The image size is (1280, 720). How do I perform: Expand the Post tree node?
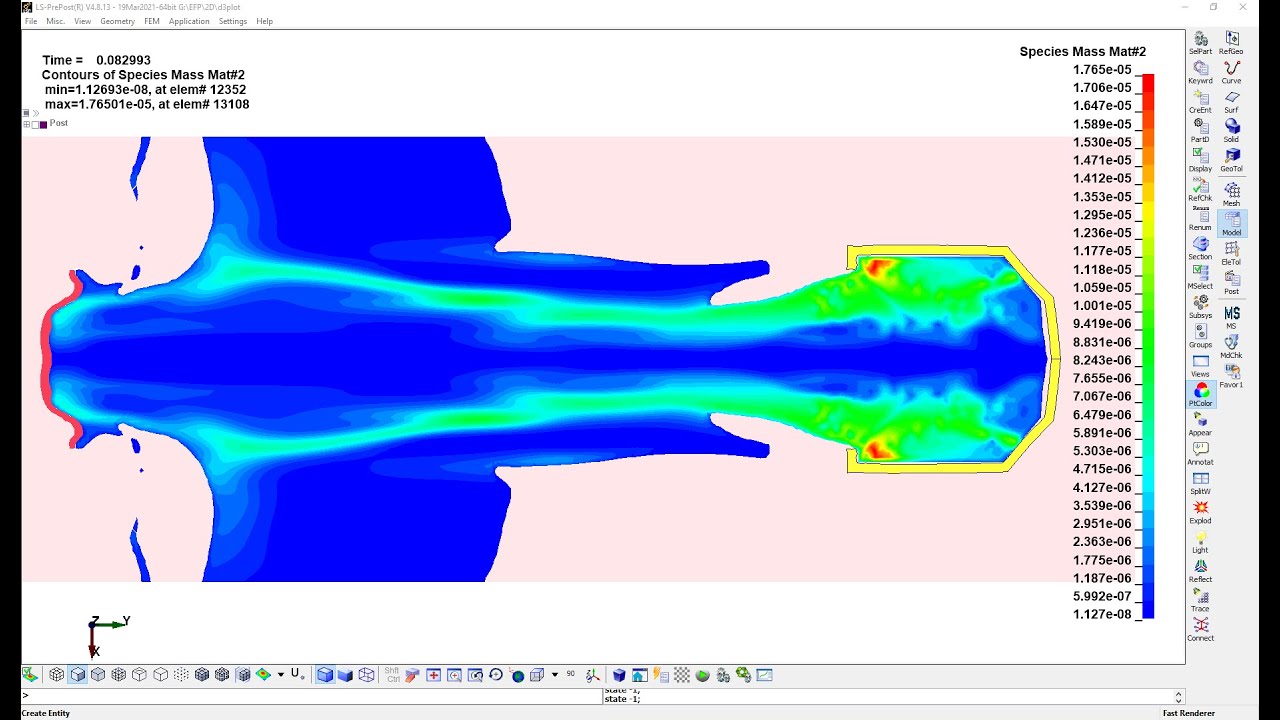tap(26, 124)
